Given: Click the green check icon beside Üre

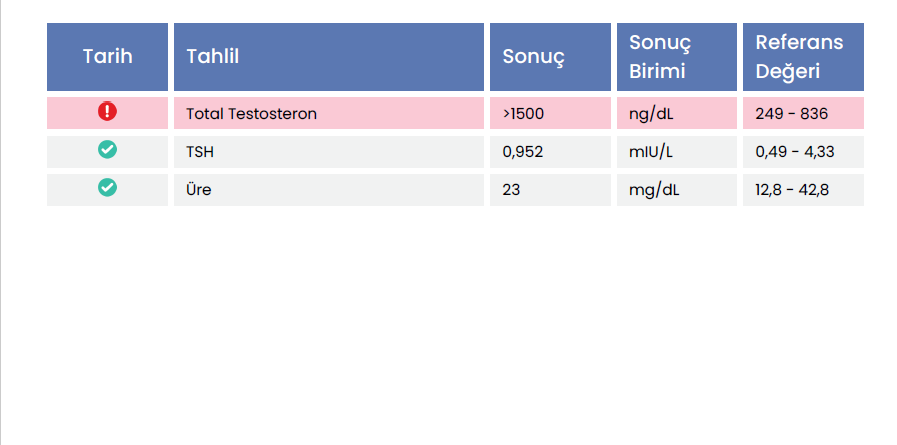Looking at the screenshot, I should (x=107, y=188).
